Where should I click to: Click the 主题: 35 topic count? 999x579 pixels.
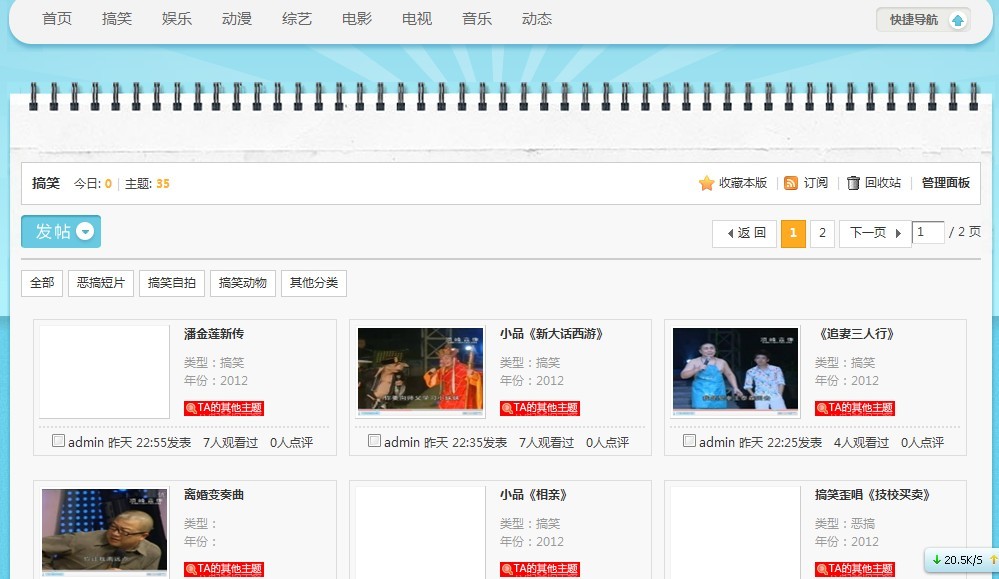click(x=147, y=183)
